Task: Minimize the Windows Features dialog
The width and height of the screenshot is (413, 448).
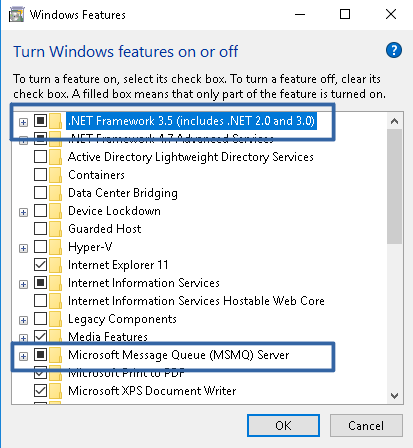Action: click(x=300, y=14)
